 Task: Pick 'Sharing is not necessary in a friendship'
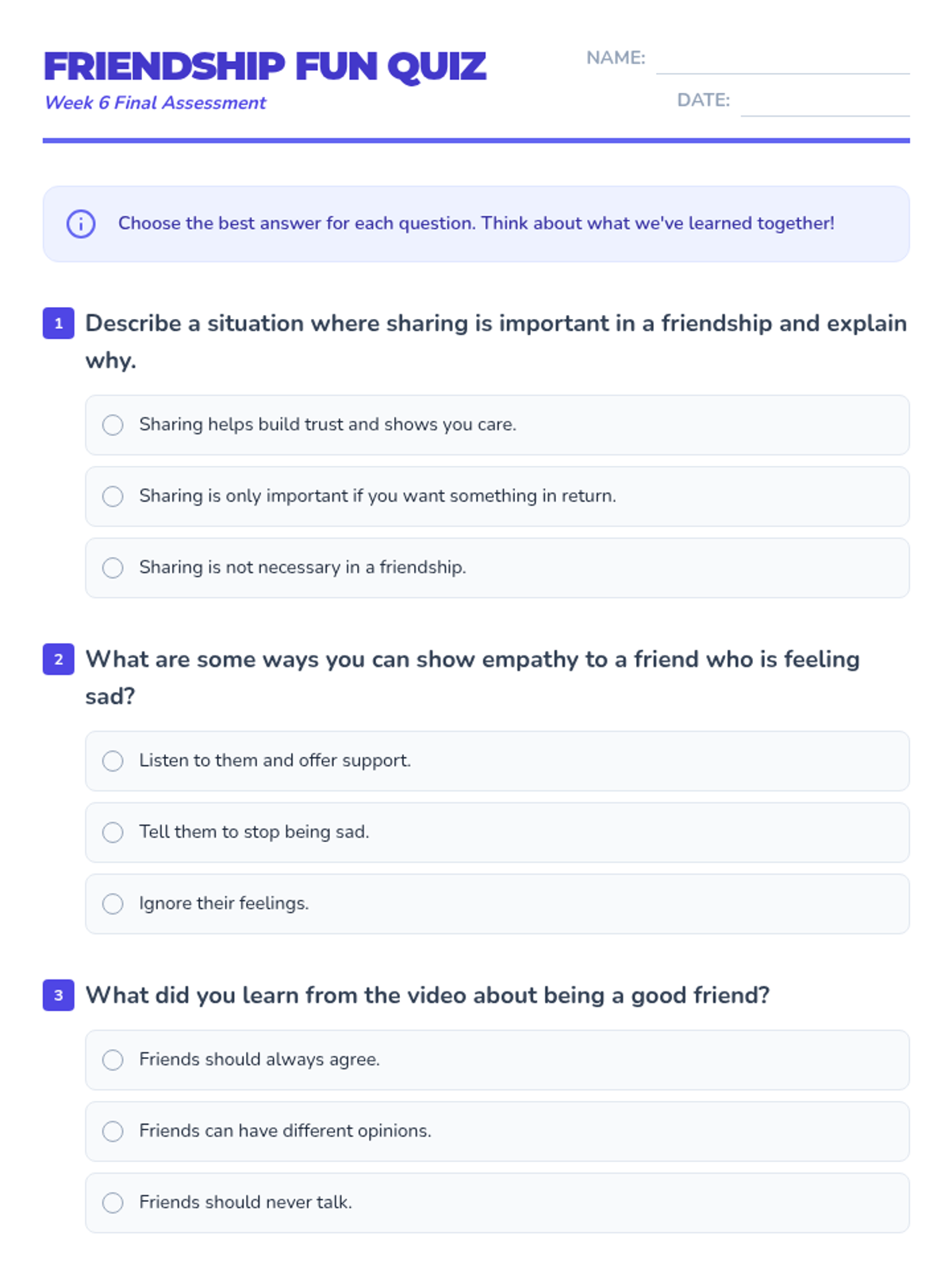pyautogui.click(x=113, y=568)
